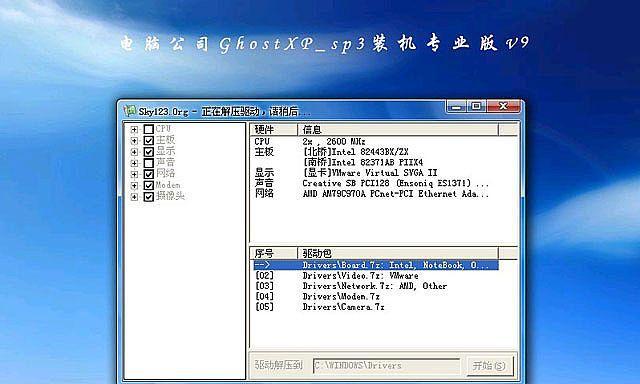Click the Sky123.Org app icon in title bar
This screenshot has height=384, width=640.
pyautogui.click(x=130, y=111)
